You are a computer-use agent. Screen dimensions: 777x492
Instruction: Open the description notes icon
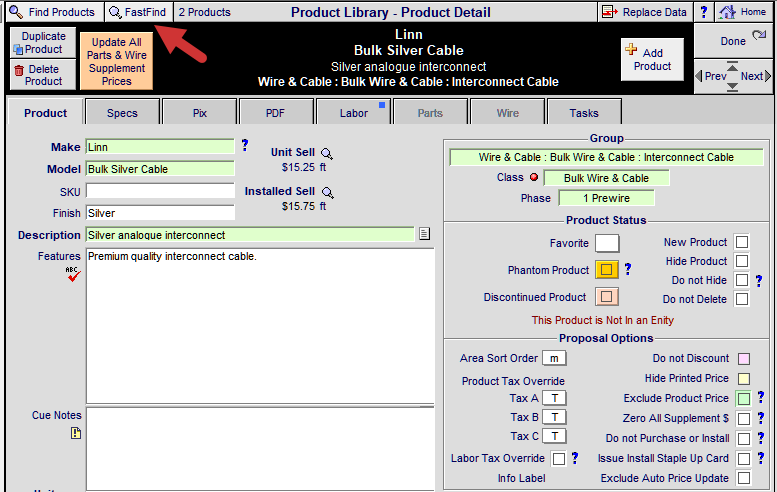click(424, 234)
